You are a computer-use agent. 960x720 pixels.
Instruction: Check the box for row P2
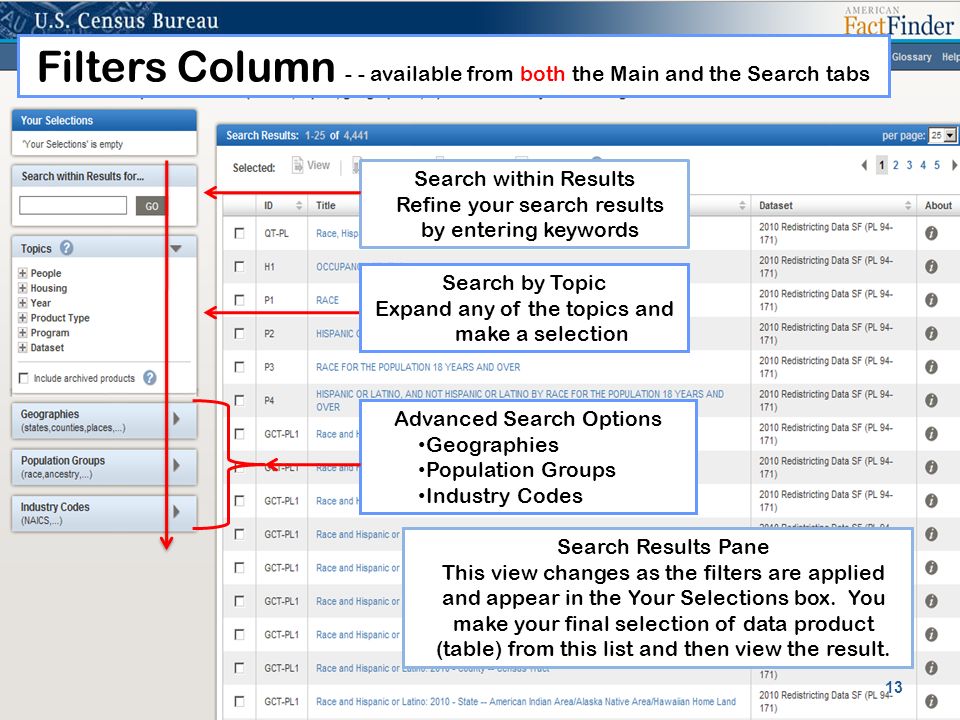(x=239, y=334)
